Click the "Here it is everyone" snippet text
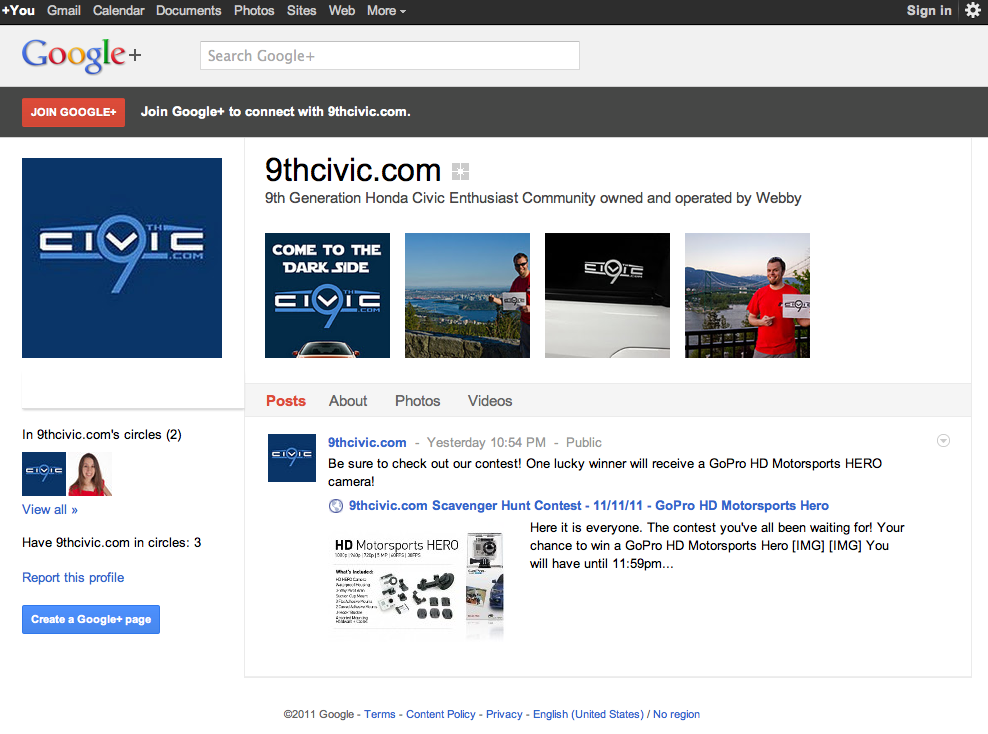Image resolution: width=988 pixels, height=734 pixels. coord(717,546)
